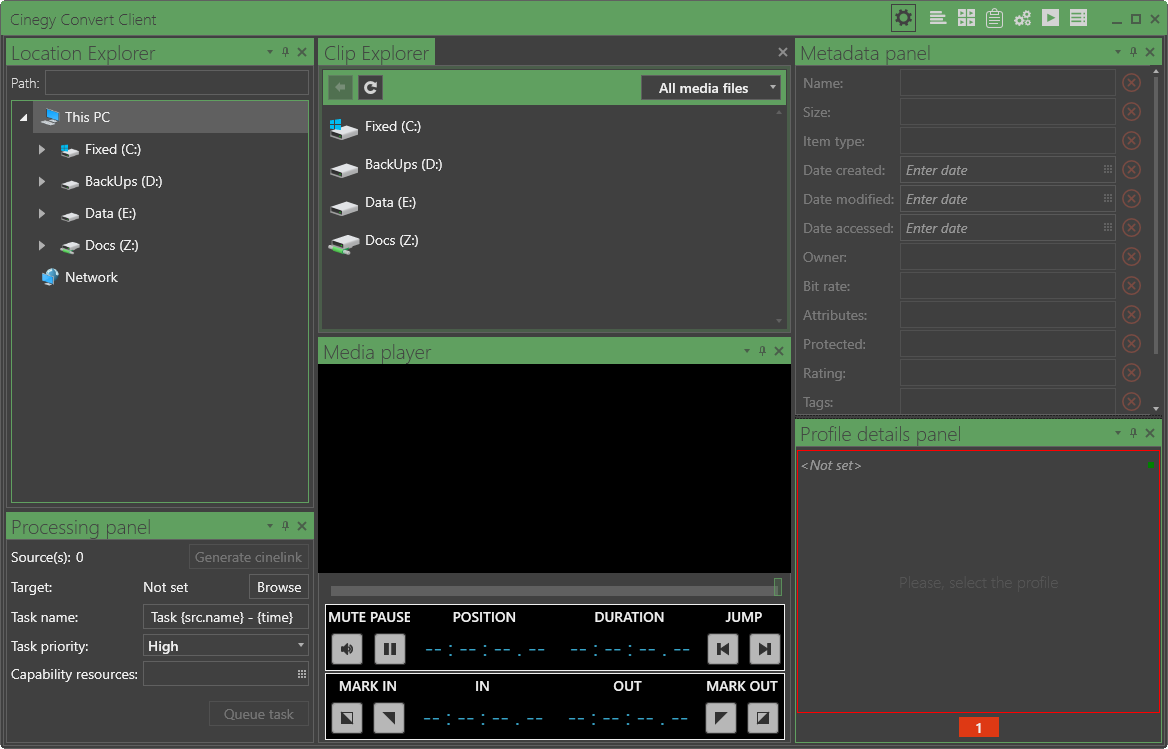The width and height of the screenshot is (1168, 749).
Task: Click the Pause button in Media player
Action: (390, 648)
